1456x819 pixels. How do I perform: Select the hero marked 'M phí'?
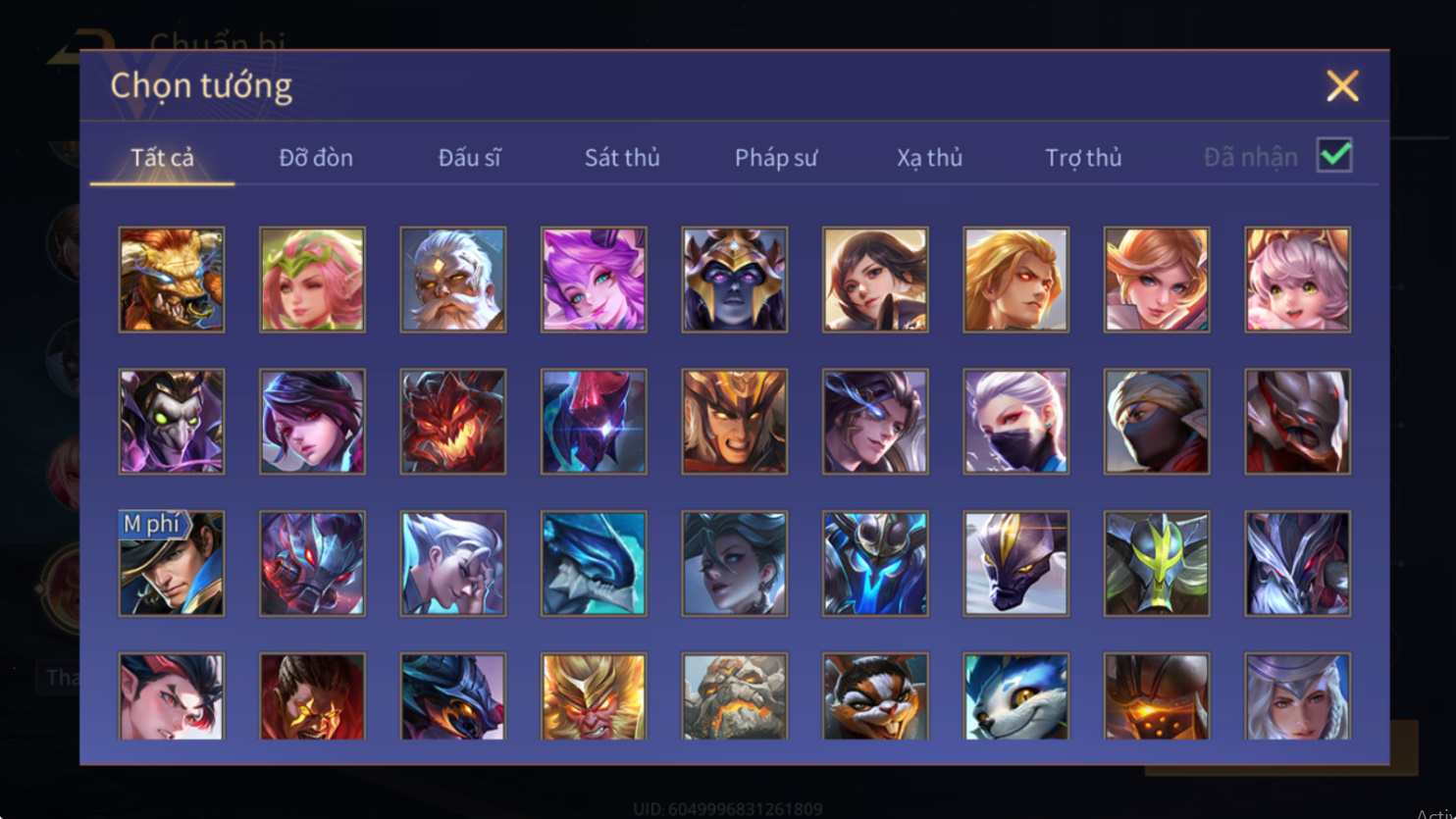(172, 563)
